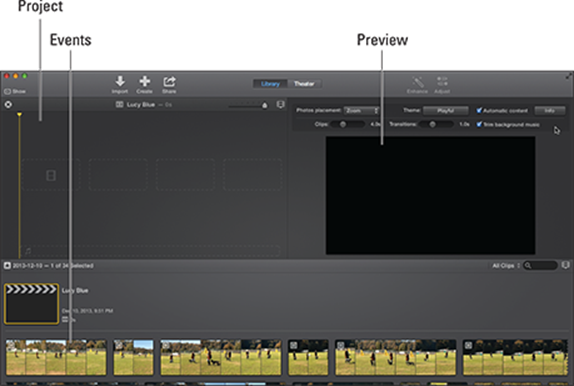This screenshot has width=574, height=386.
Task: Click the round settings icon above timeline
Action: 8,105
